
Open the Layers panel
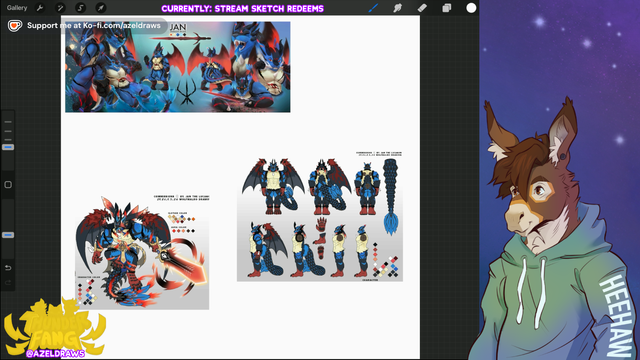pyautogui.click(x=447, y=8)
